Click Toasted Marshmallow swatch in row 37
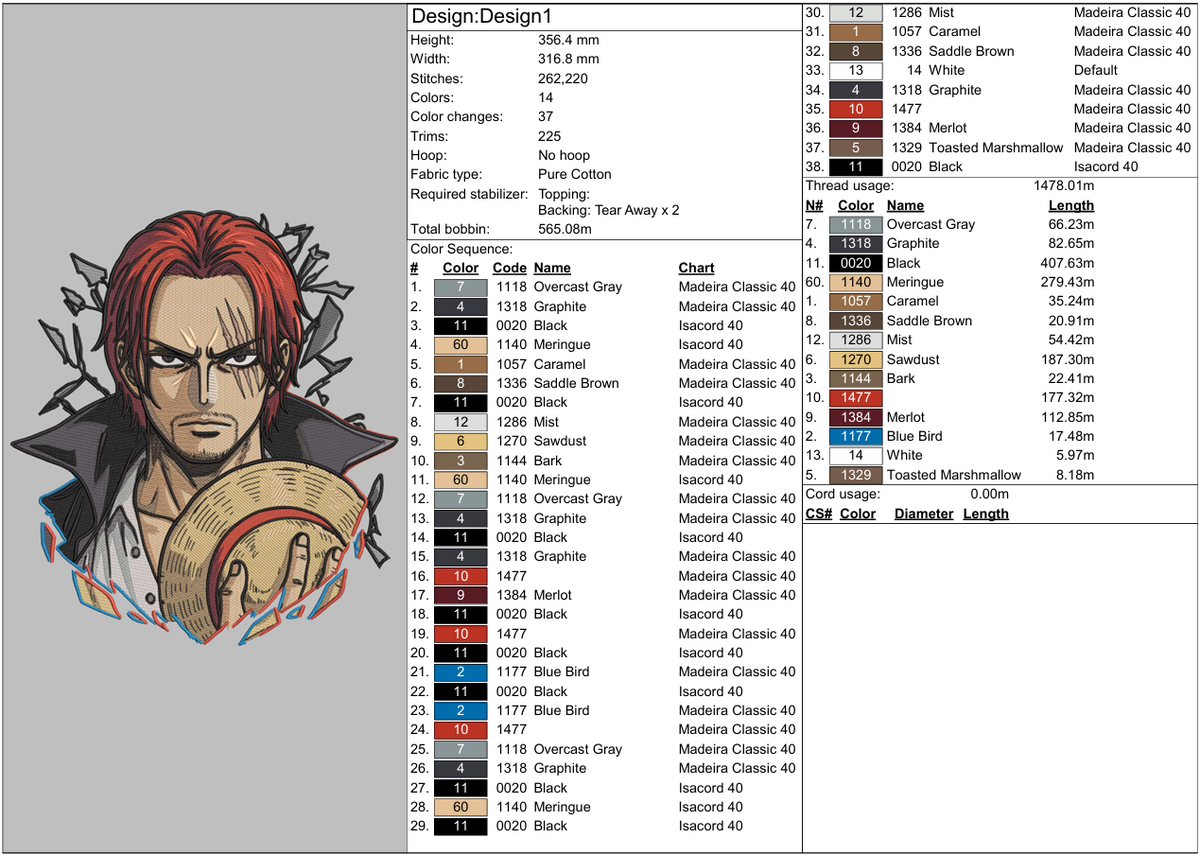Screen dimensions: 1200x855 [x=856, y=147]
